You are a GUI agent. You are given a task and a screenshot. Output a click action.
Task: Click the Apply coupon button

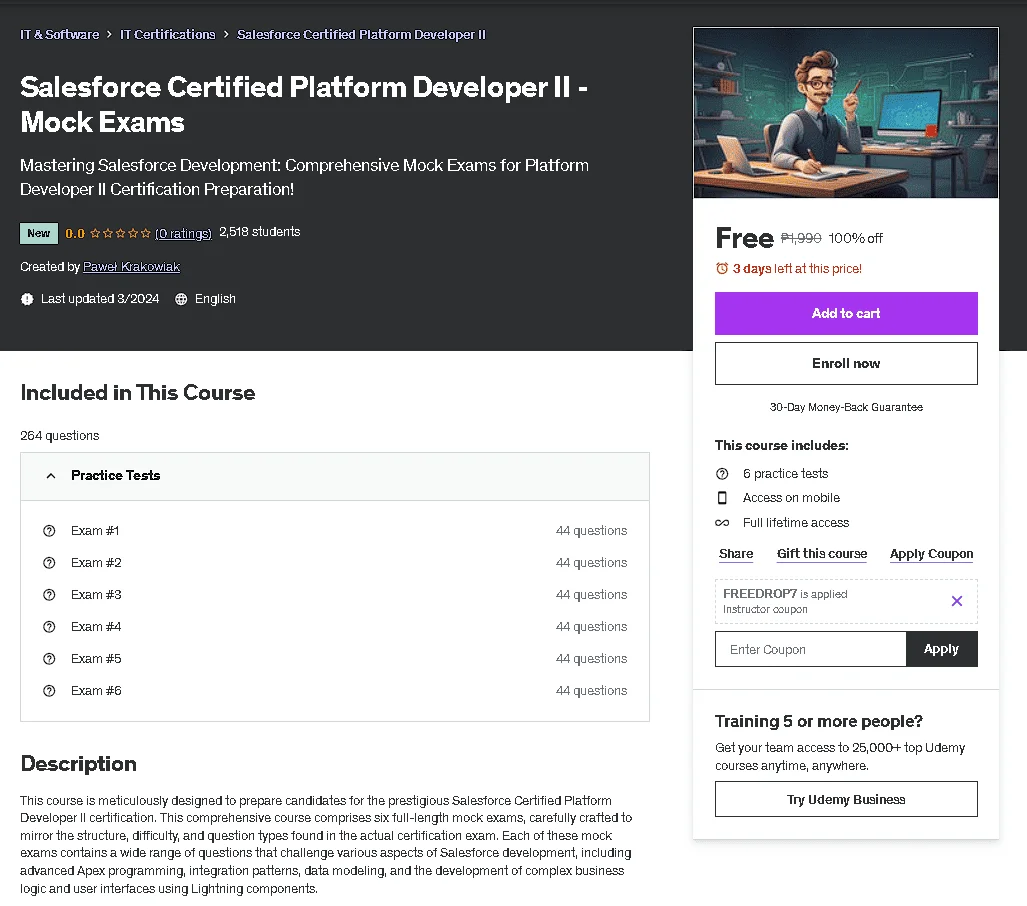941,649
